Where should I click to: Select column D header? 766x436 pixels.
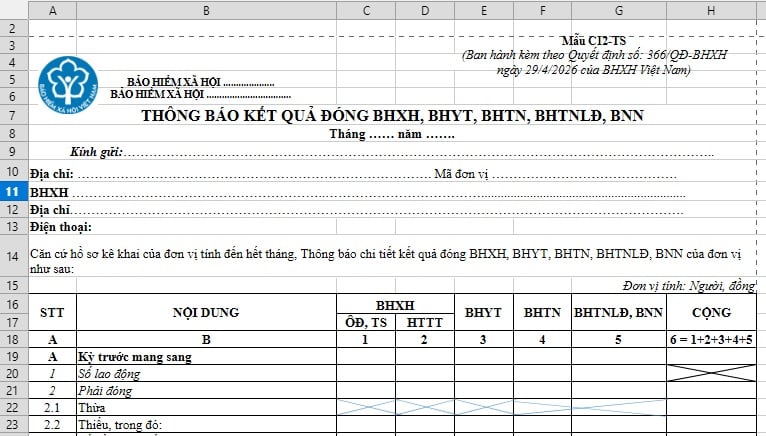click(425, 10)
